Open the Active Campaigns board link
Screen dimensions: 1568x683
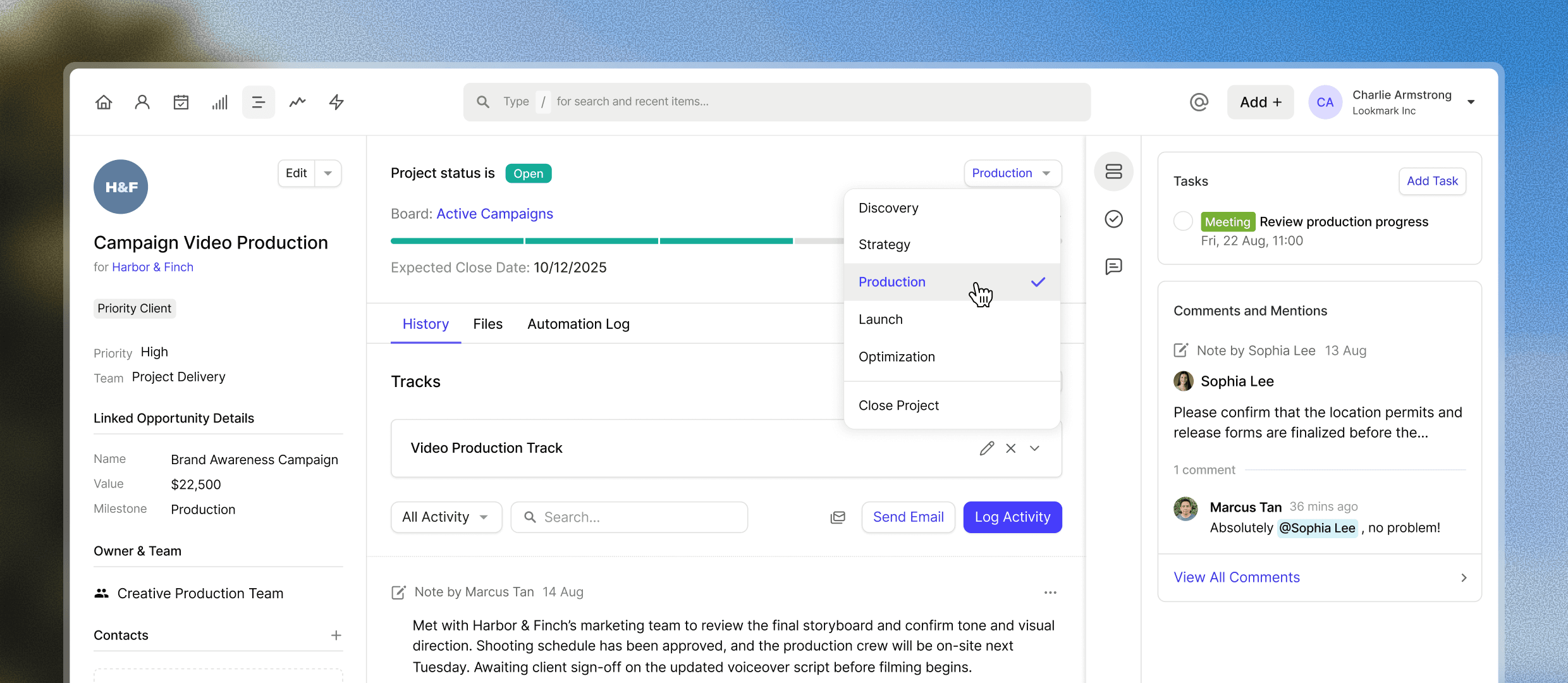(494, 214)
